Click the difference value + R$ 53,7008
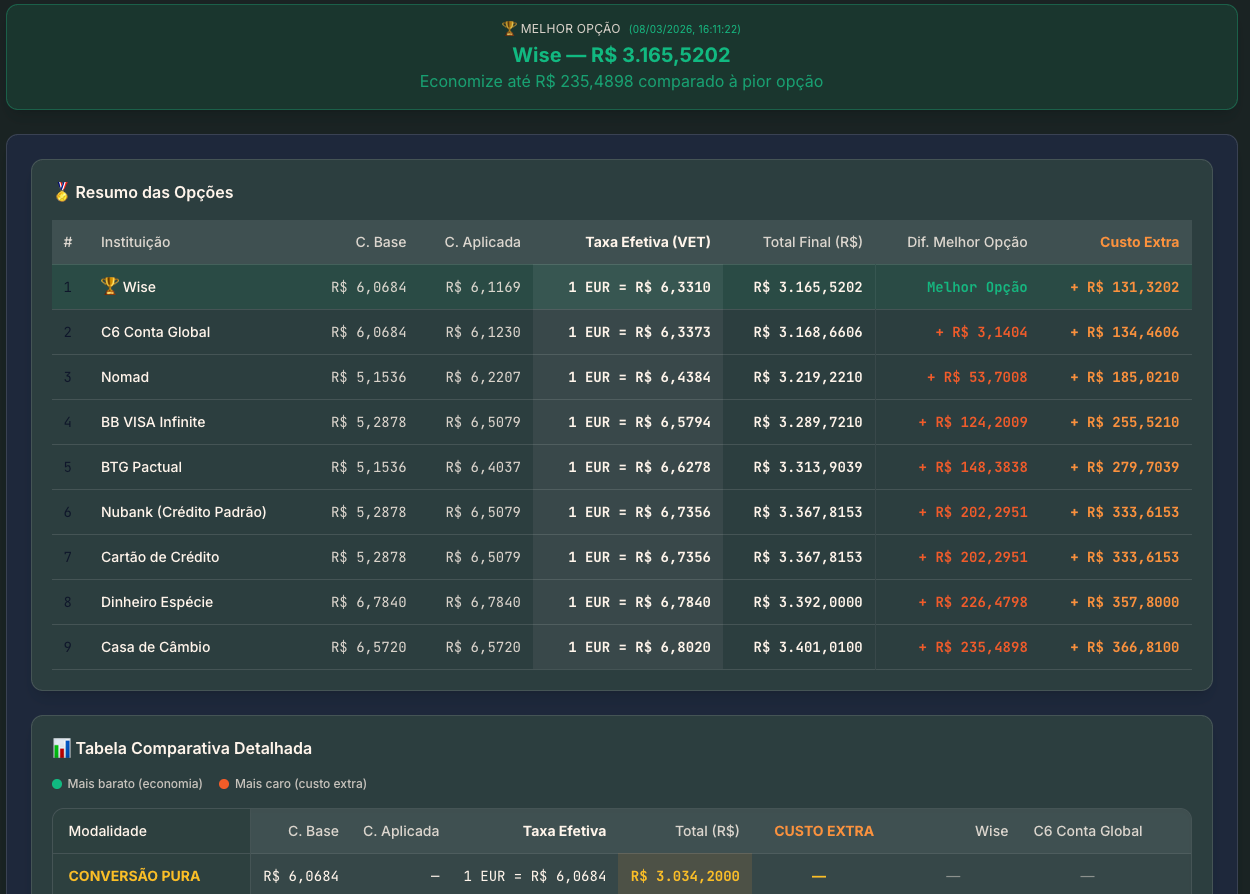The width and height of the screenshot is (1250, 894). pyautogui.click(x=977, y=377)
